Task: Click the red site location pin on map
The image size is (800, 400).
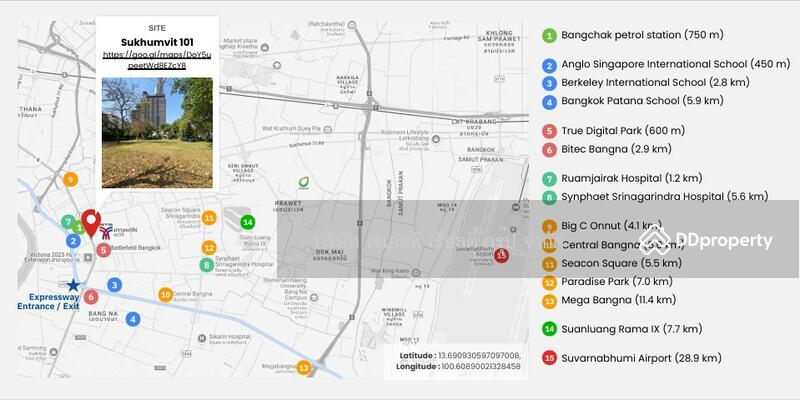Action: point(91,223)
